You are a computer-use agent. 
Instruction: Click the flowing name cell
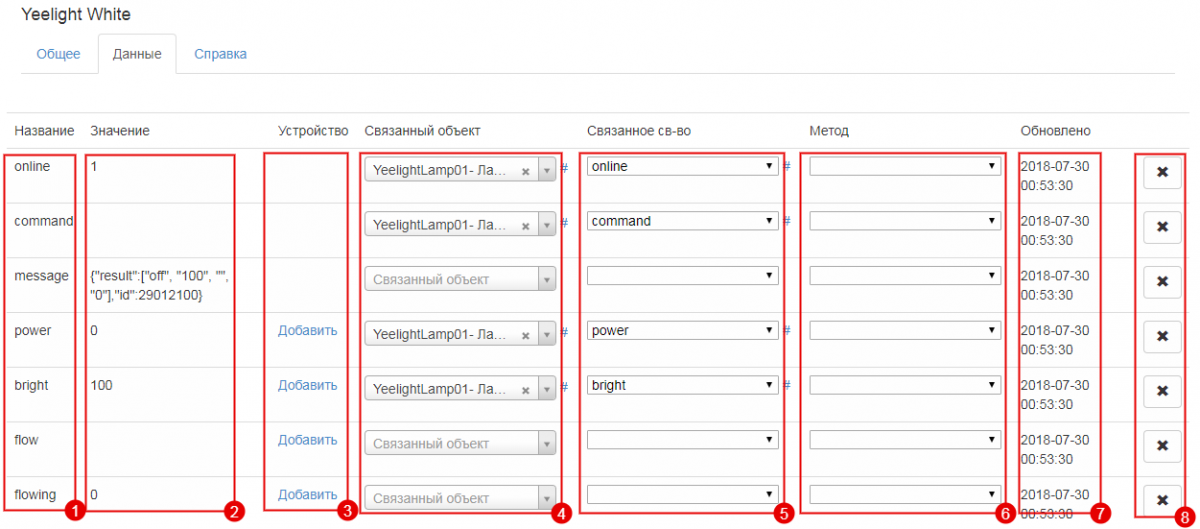point(37,494)
